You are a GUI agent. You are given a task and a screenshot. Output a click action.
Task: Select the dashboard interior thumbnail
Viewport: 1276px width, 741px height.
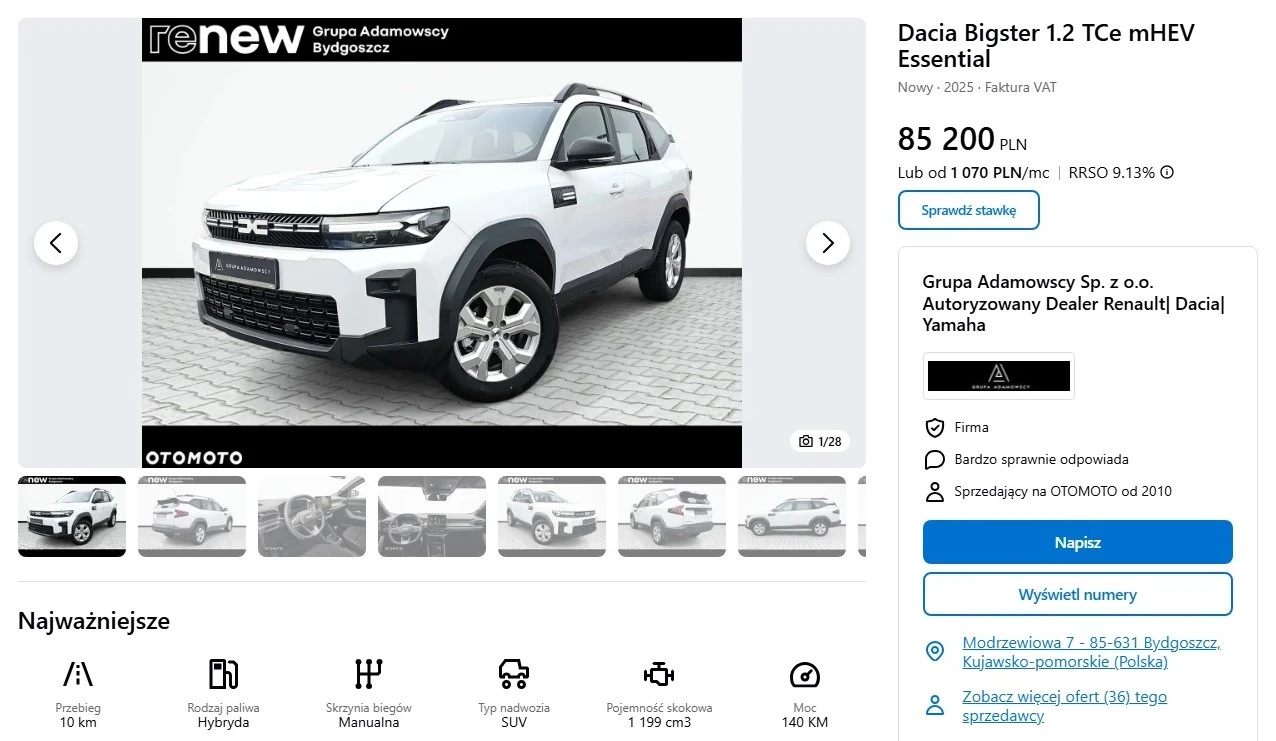(x=432, y=516)
